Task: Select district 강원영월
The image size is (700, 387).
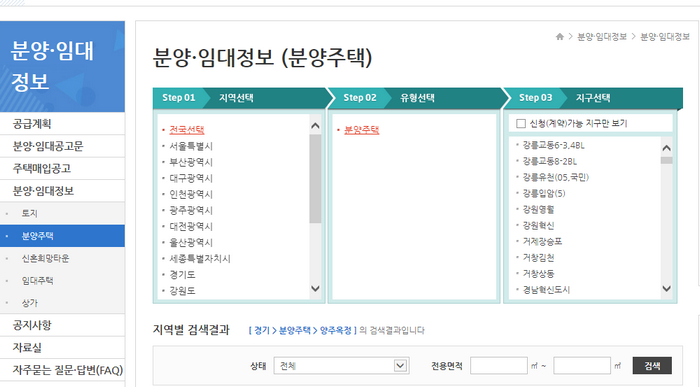Action: (x=538, y=209)
